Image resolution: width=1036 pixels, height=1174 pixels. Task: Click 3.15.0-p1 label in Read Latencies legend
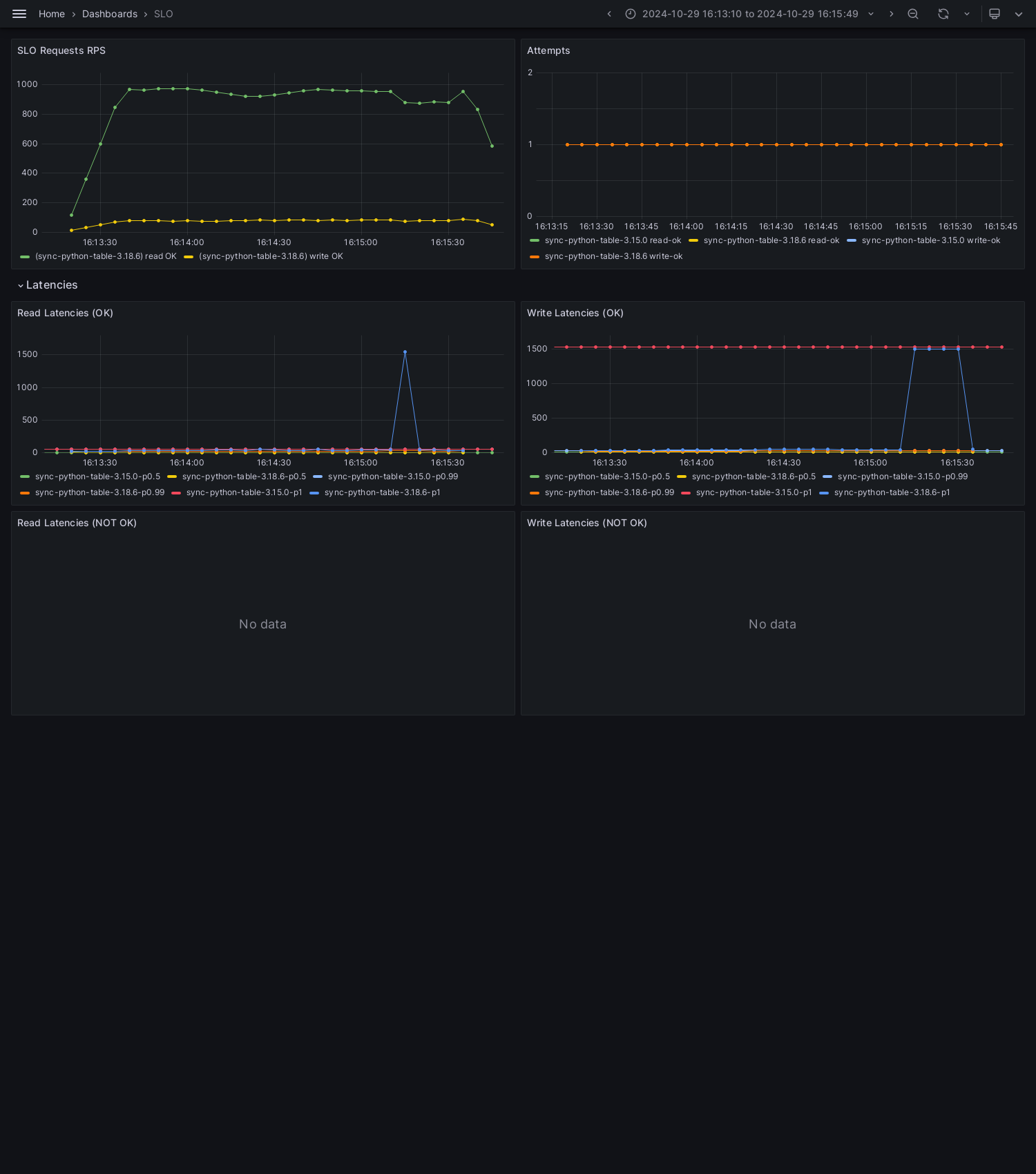tap(244, 492)
